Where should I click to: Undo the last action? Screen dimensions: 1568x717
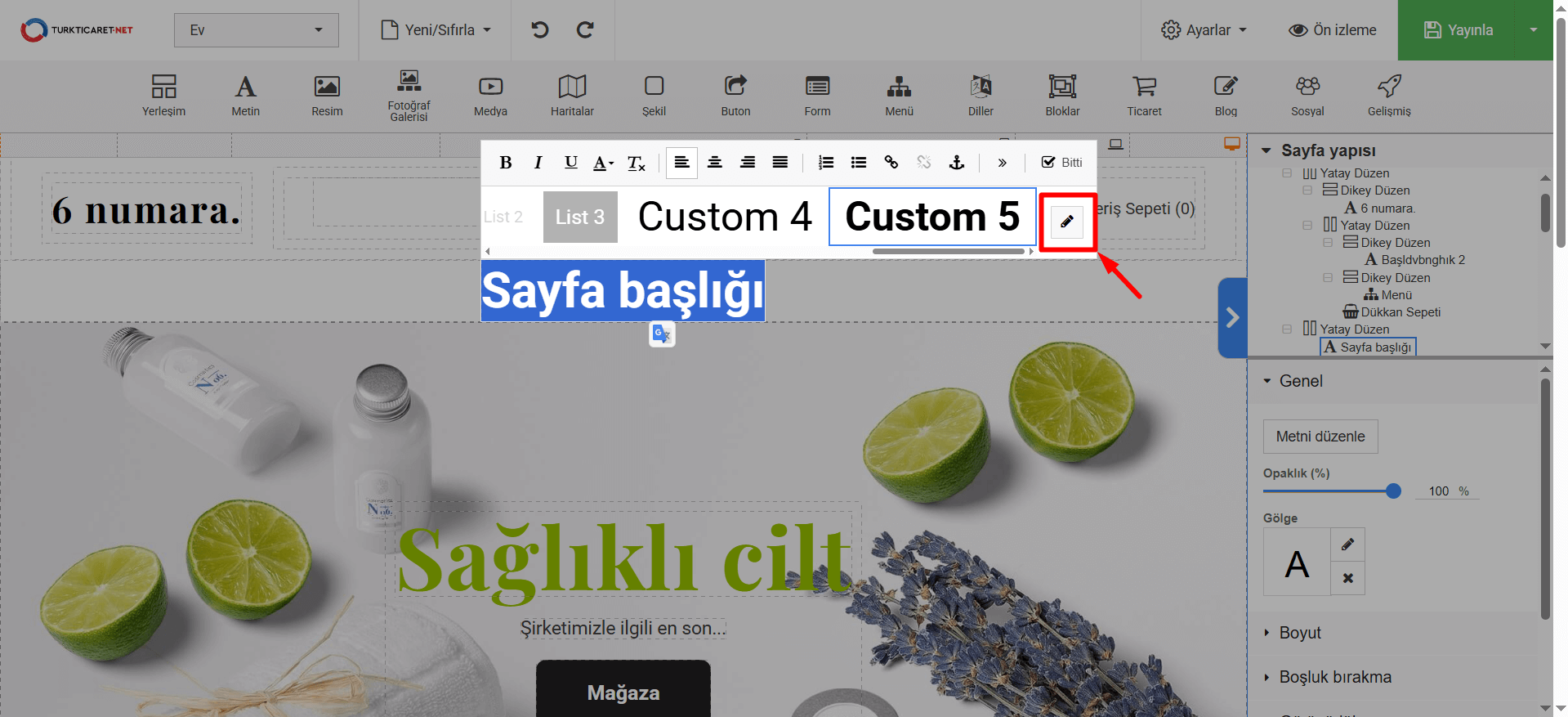click(540, 30)
